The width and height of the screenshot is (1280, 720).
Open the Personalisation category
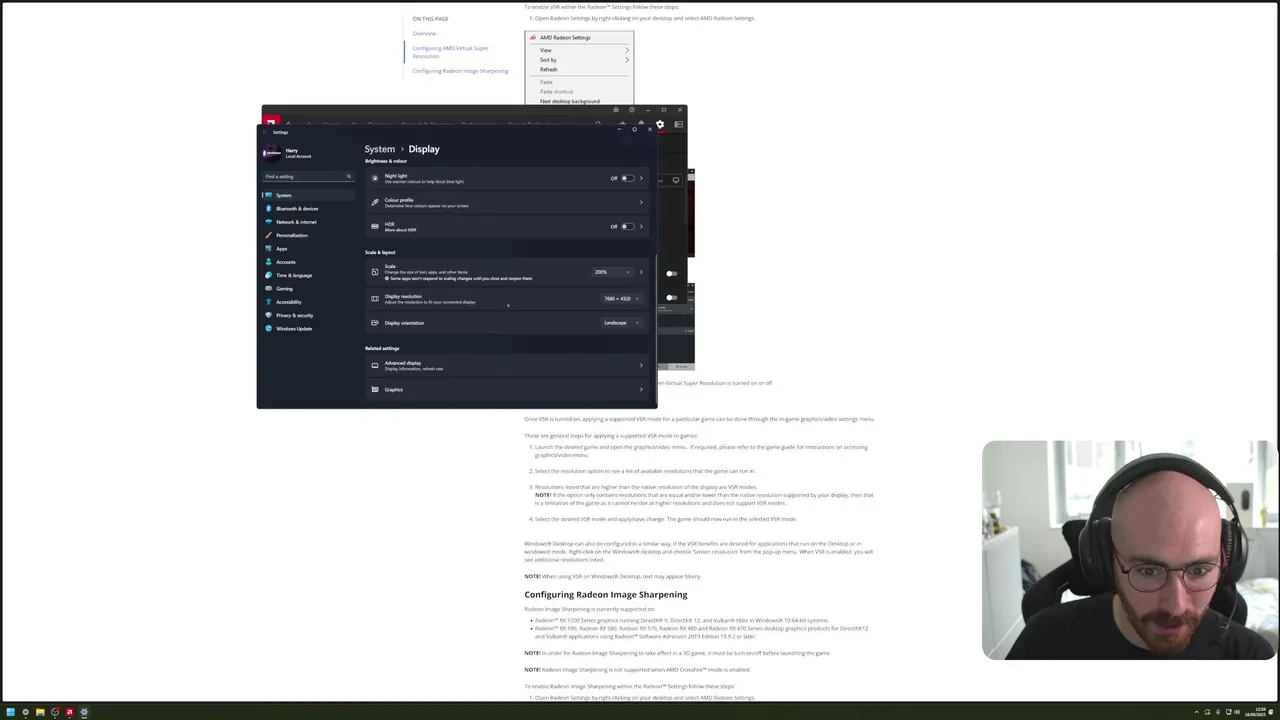point(308,235)
